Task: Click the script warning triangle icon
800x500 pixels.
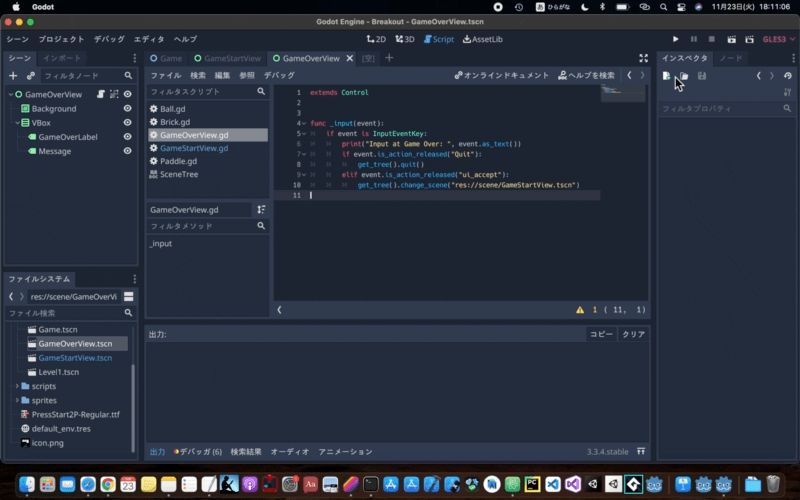Action: [x=580, y=310]
